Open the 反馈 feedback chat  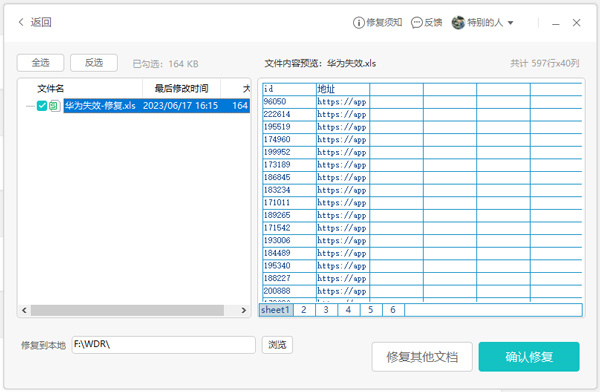tap(426, 23)
